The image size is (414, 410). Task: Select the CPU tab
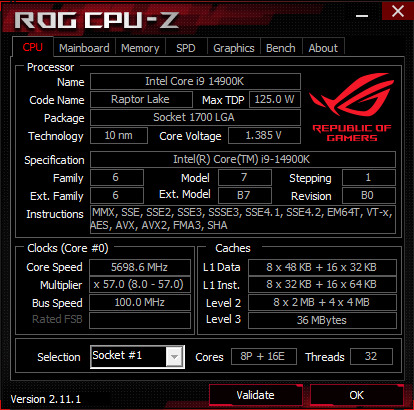coord(33,47)
